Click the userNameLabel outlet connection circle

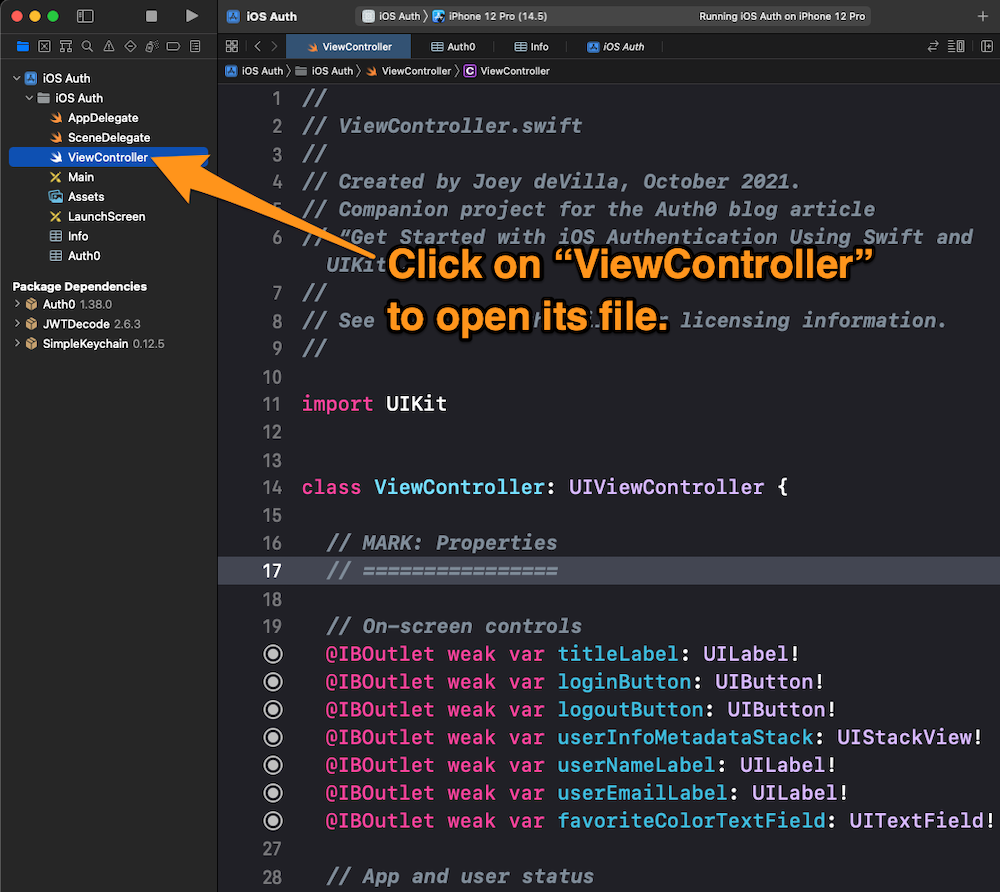273,765
